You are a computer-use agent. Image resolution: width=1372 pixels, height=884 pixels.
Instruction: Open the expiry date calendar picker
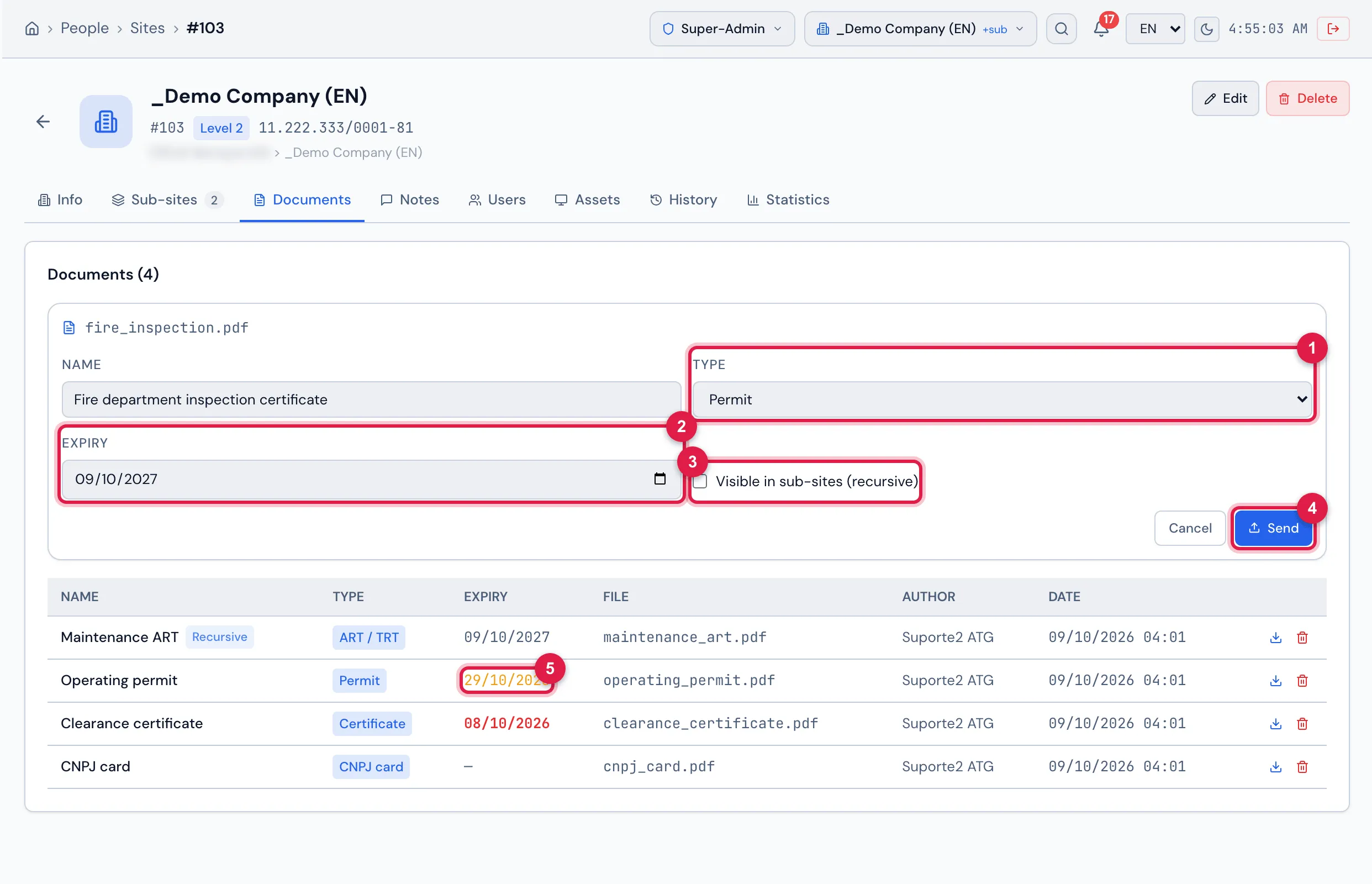660,478
